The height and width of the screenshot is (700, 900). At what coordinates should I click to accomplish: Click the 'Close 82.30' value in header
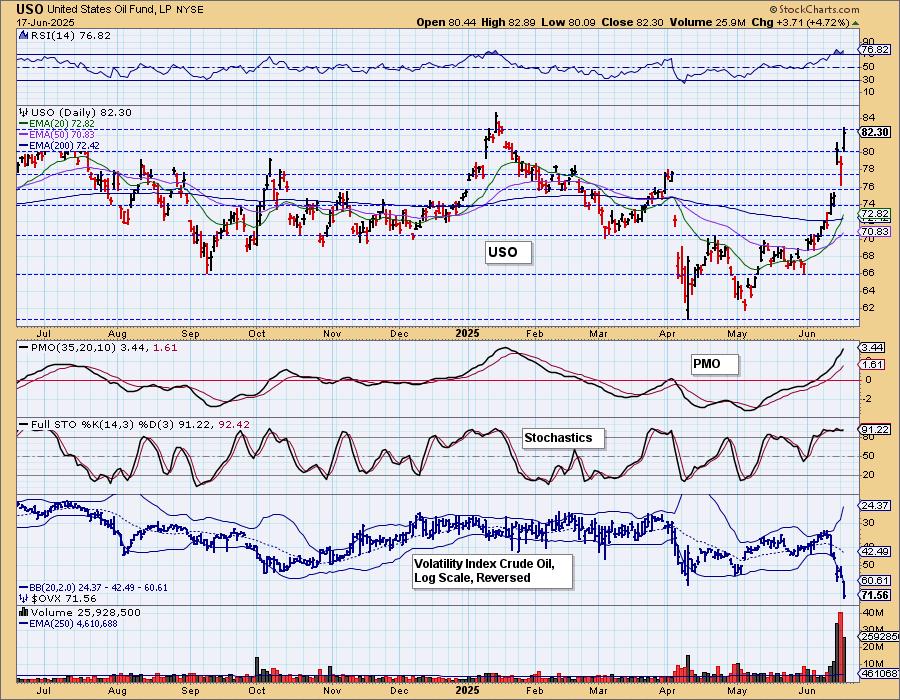[x=632, y=22]
